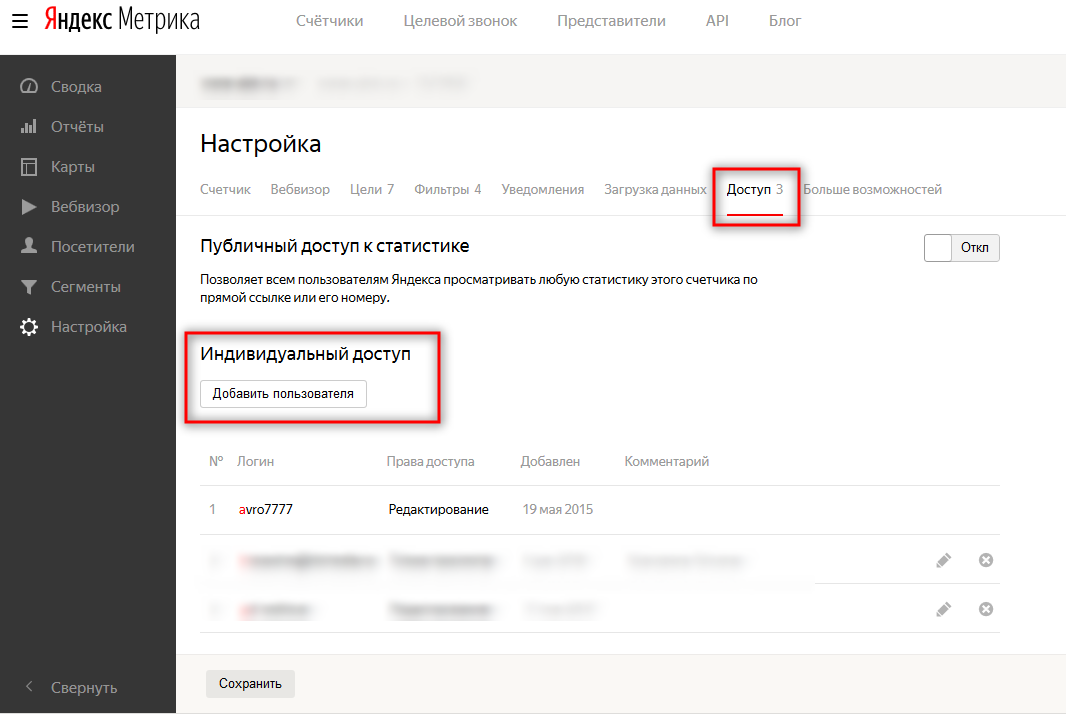Viewport: 1066px width, 718px height.
Task: Open Настройка sidebar label
Action: point(88,327)
